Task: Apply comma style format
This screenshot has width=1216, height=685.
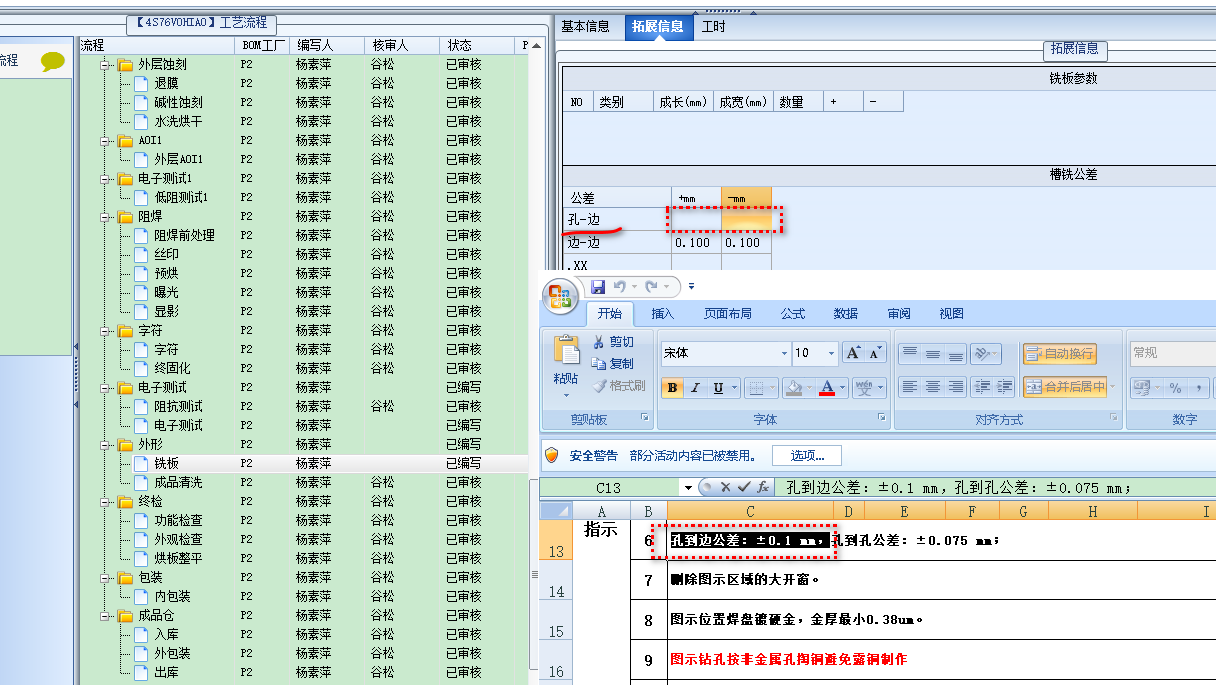Action: (x=1198, y=387)
